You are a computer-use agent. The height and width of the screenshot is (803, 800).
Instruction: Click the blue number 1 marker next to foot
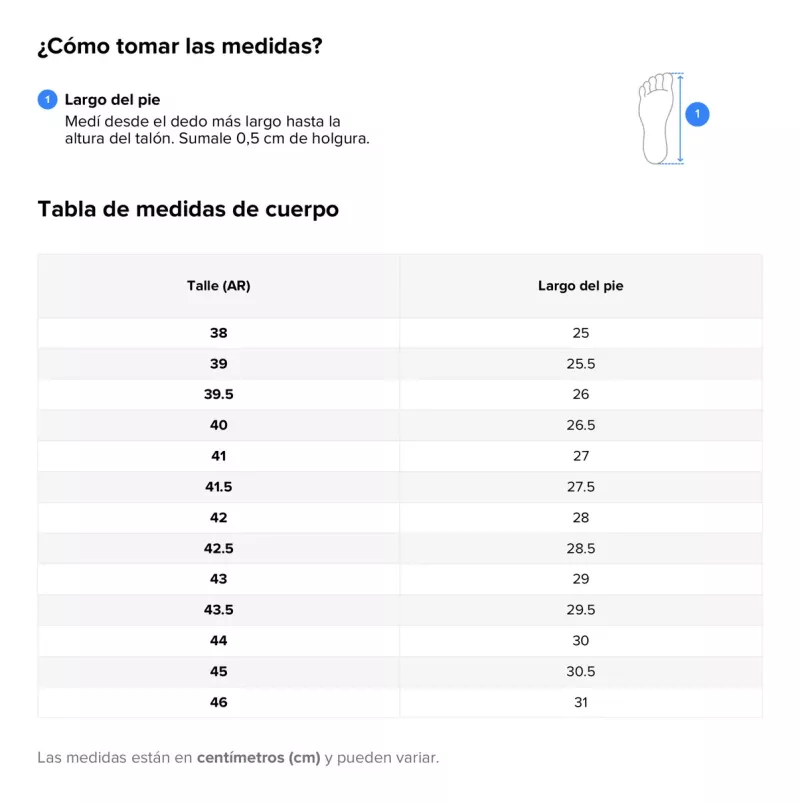(x=698, y=114)
